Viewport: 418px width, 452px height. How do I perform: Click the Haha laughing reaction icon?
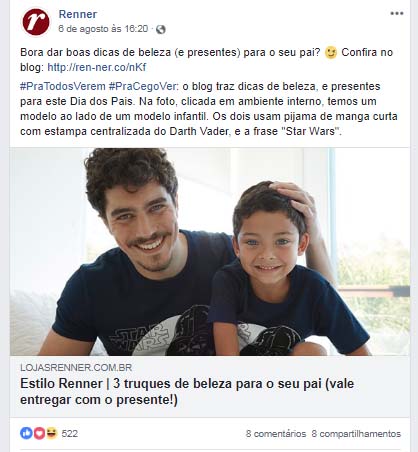click(52, 433)
